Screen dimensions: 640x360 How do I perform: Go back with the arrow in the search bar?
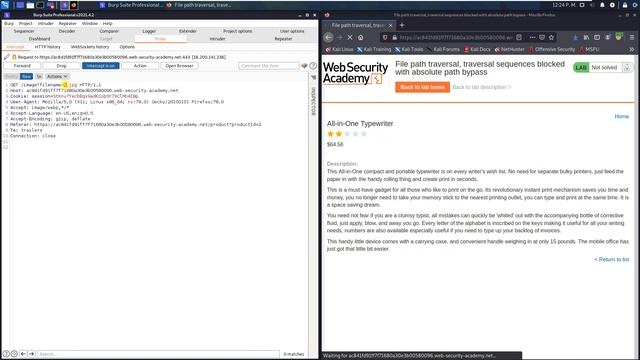(x=23, y=354)
